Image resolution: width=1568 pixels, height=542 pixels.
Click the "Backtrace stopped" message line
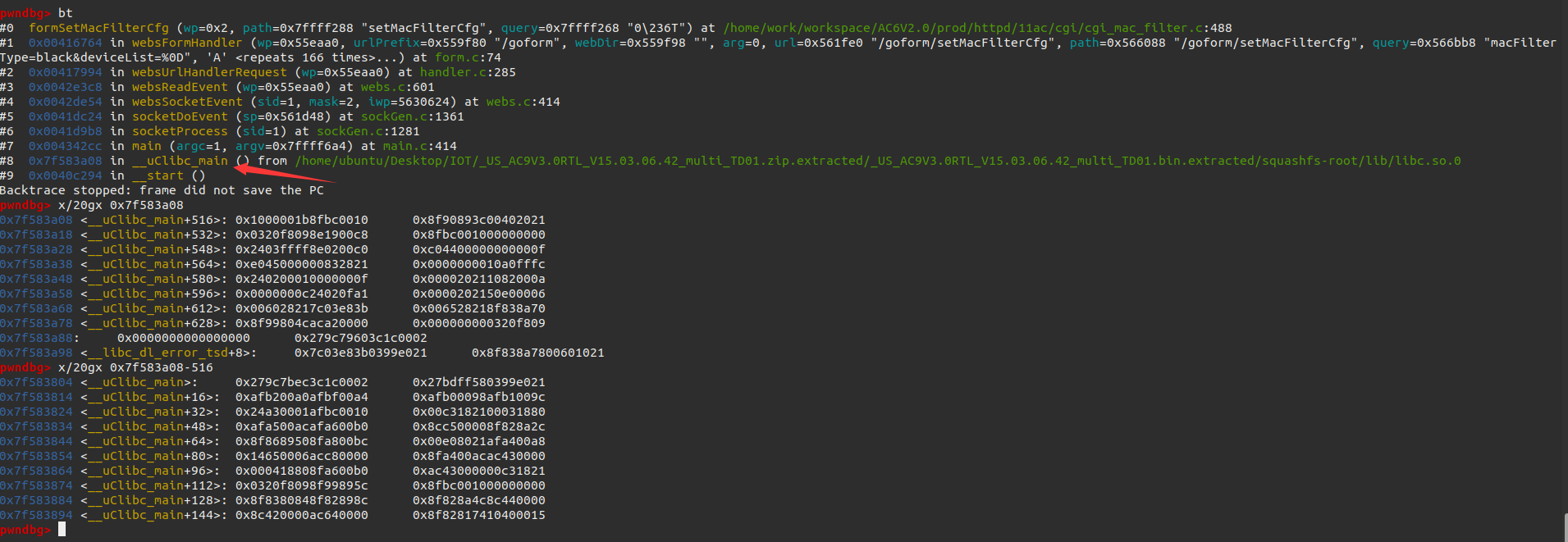tap(162, 190)
